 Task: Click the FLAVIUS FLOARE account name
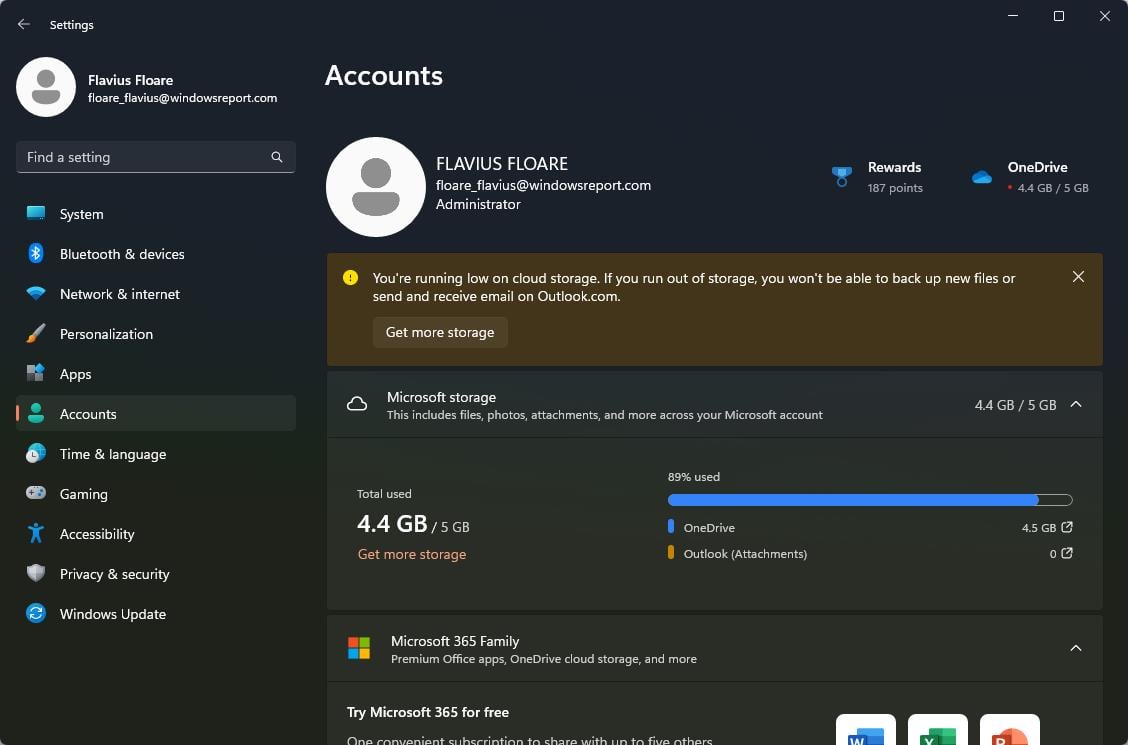pos(502,164)
